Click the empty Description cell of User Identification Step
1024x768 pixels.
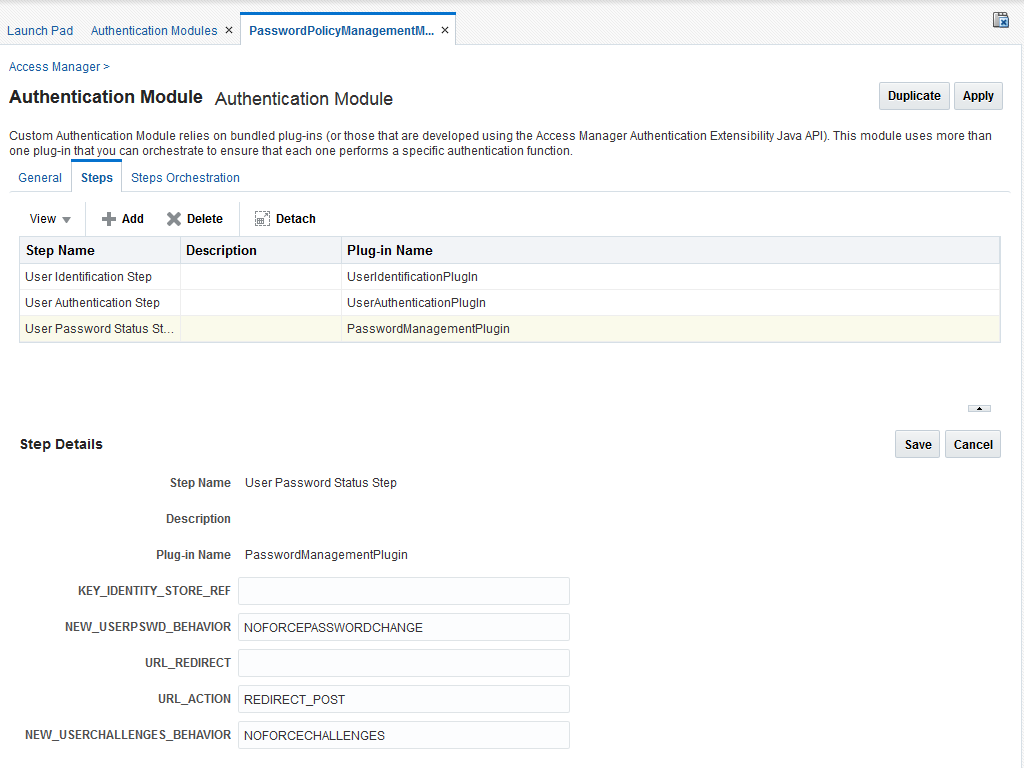(x=261, y=277)
